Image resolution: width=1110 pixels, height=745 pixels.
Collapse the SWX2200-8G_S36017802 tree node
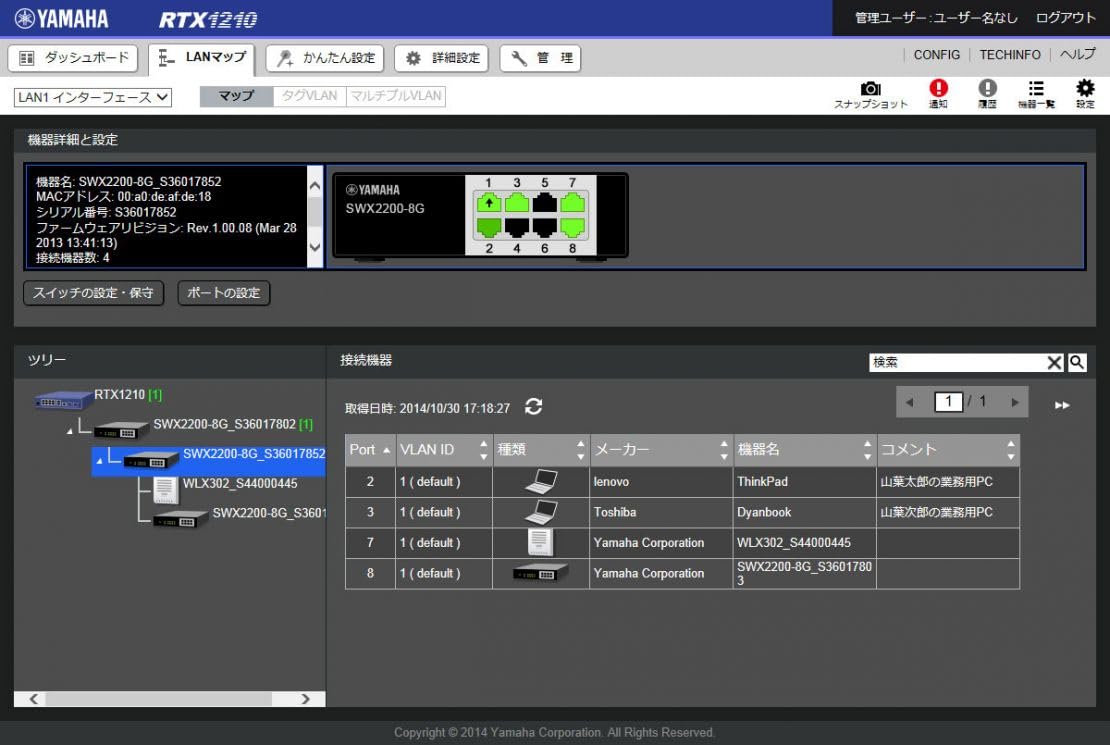[69, 431]
